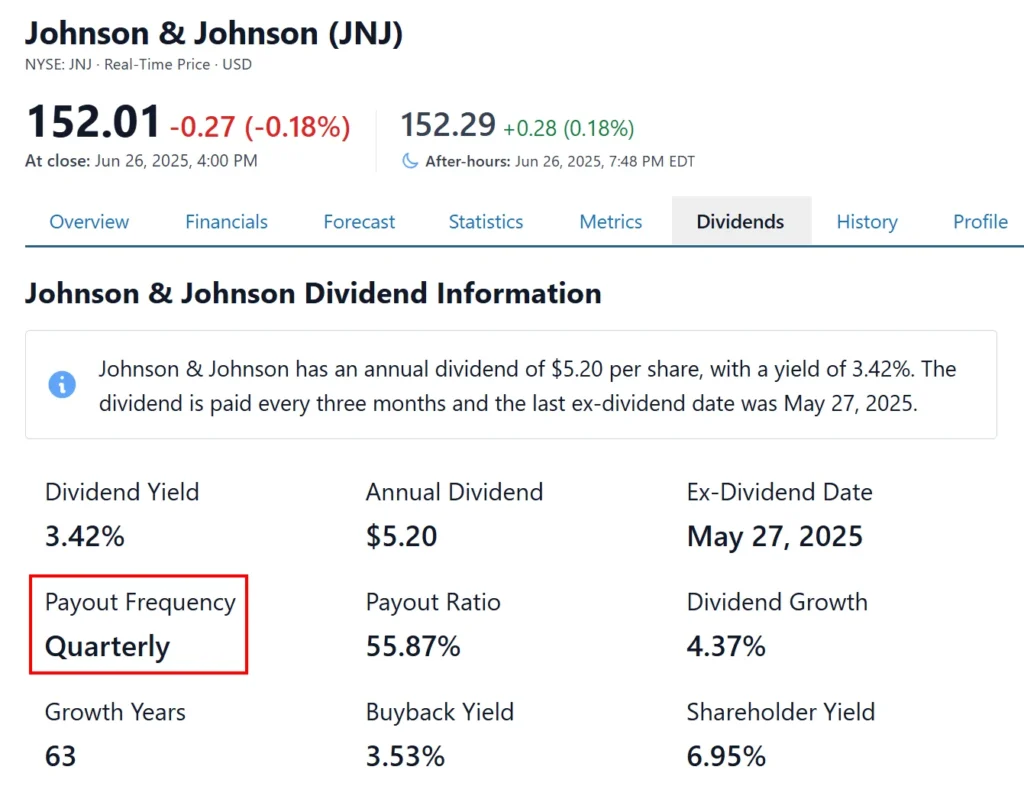The height and width of the screenshot is (799, 1024).
Task: Click the Dividend Growth 4.37% value
Action: click(x=726, y=646)
